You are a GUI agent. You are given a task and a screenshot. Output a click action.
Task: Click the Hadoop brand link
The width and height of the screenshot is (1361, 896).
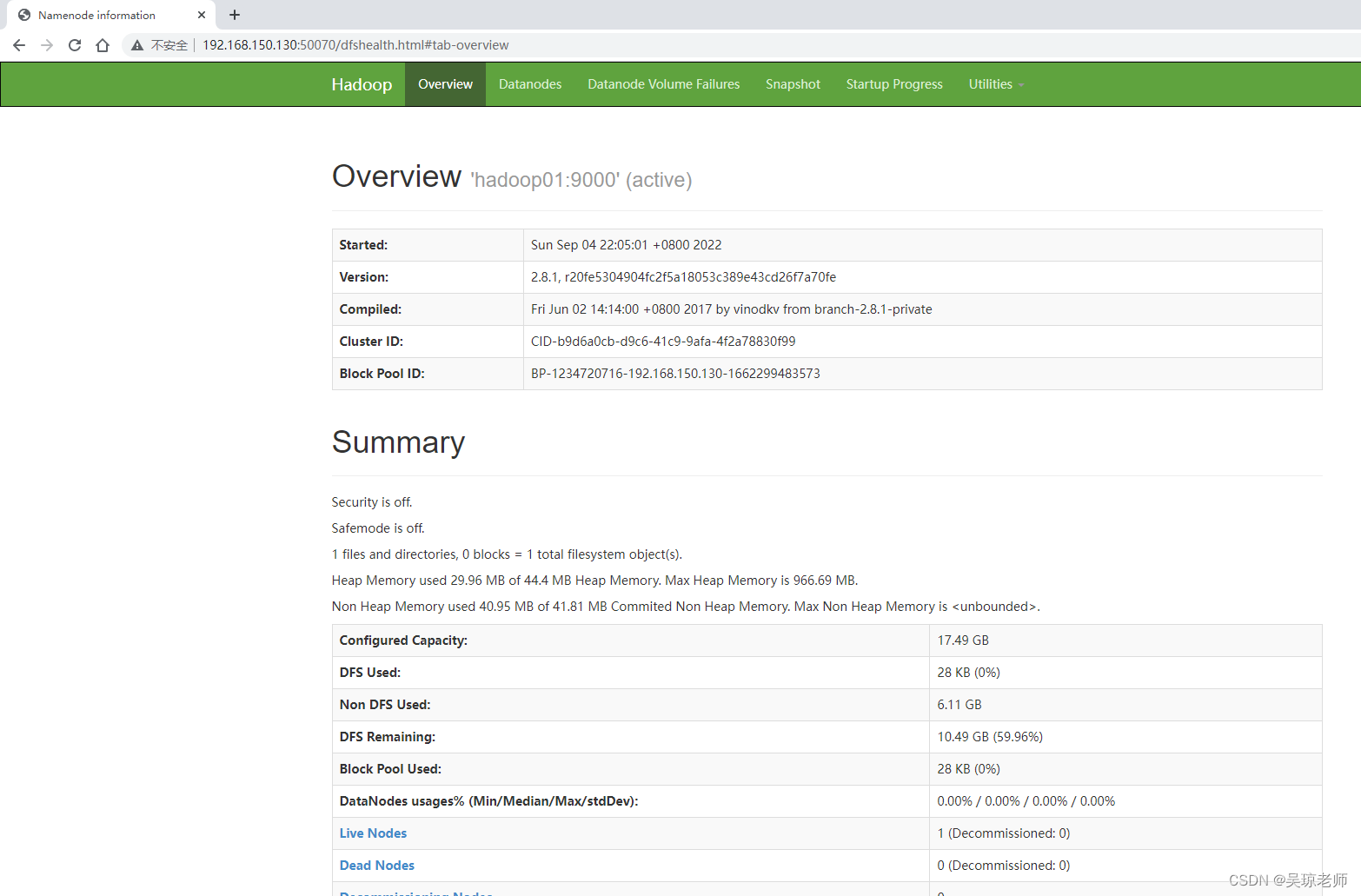coord(362,84)
